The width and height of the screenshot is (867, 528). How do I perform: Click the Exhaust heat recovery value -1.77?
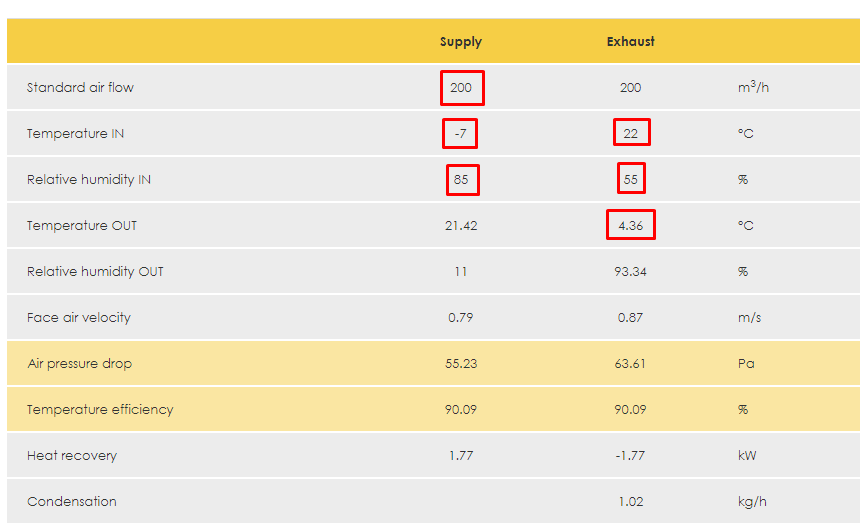[x=631, y=456]
